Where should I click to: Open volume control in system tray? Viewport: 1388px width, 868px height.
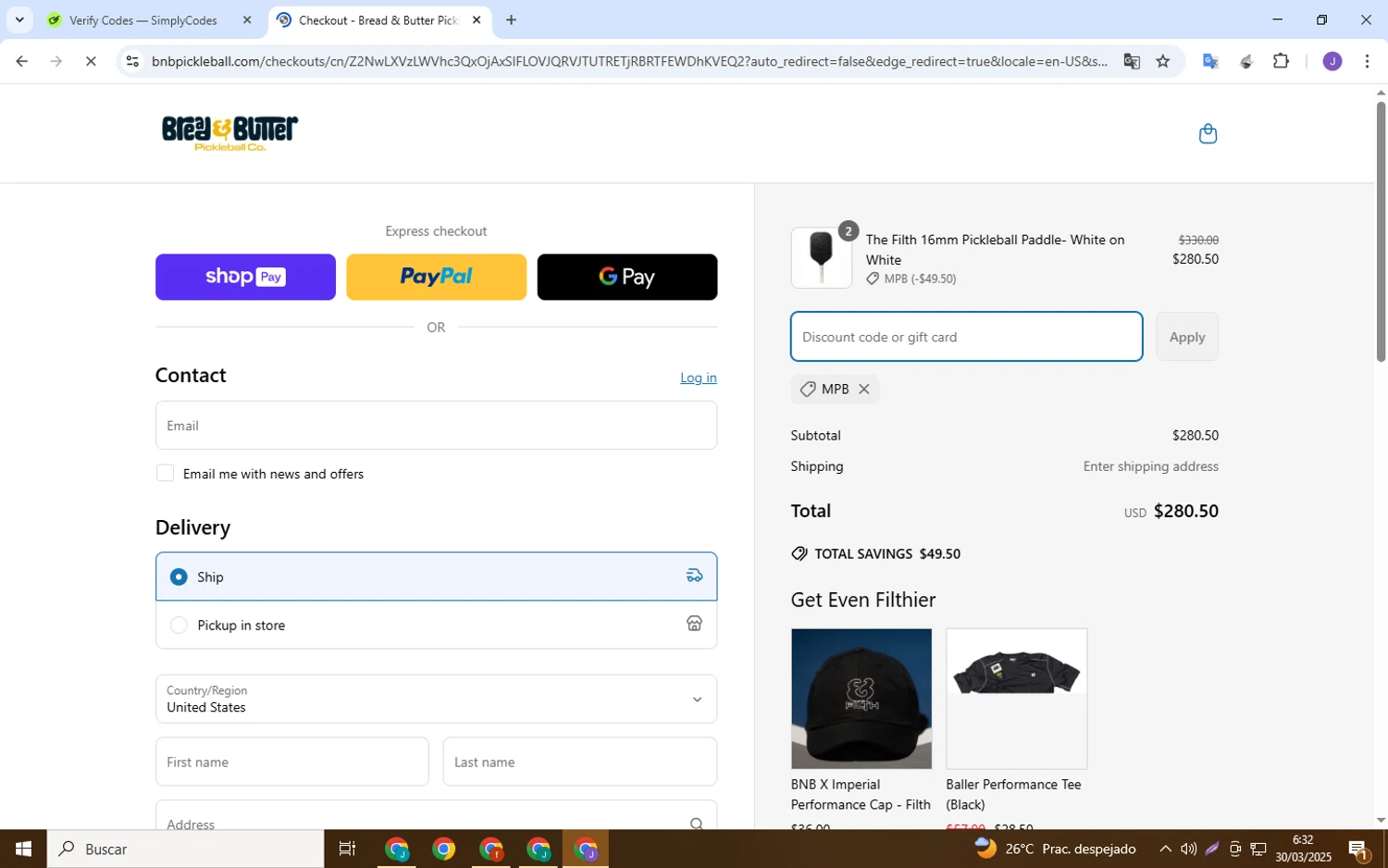(1188, 849)
